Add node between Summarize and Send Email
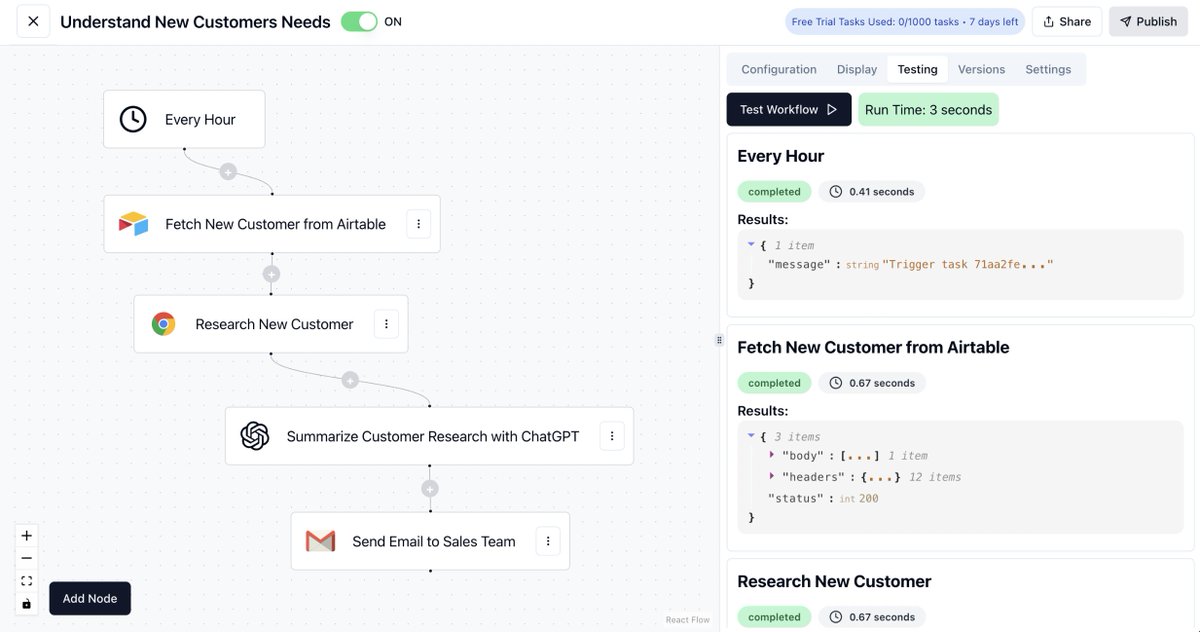 (x=430, y=489)
